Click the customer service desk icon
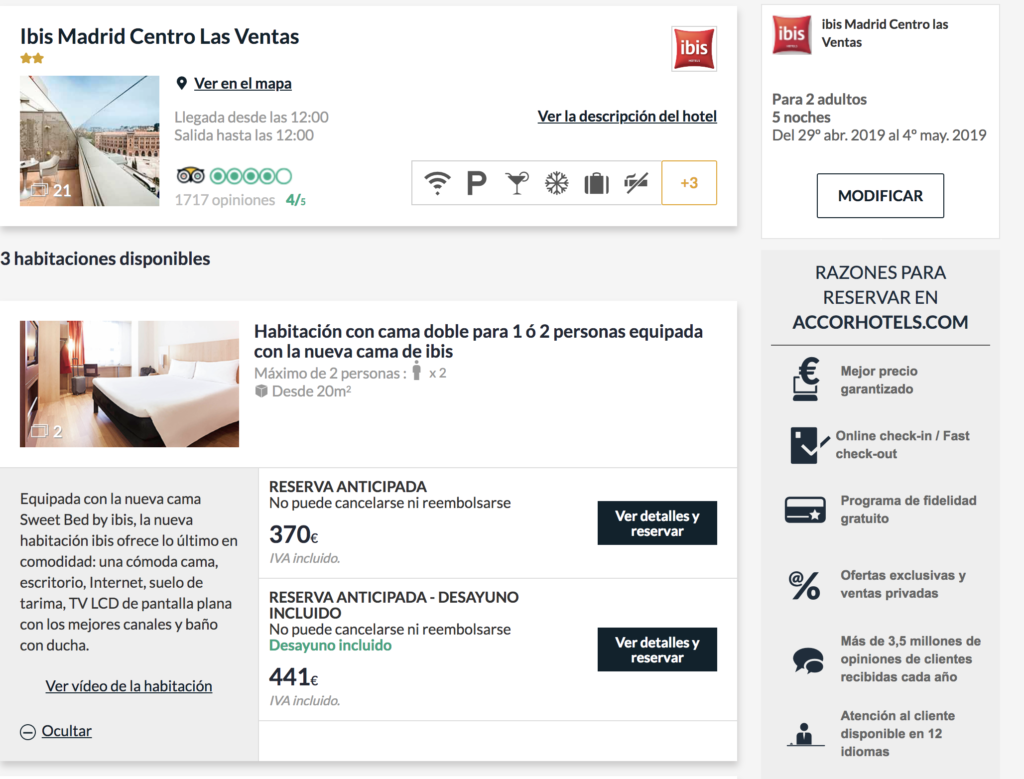The height and width of the screenshot is (779, 1024). tap(805, 735)
